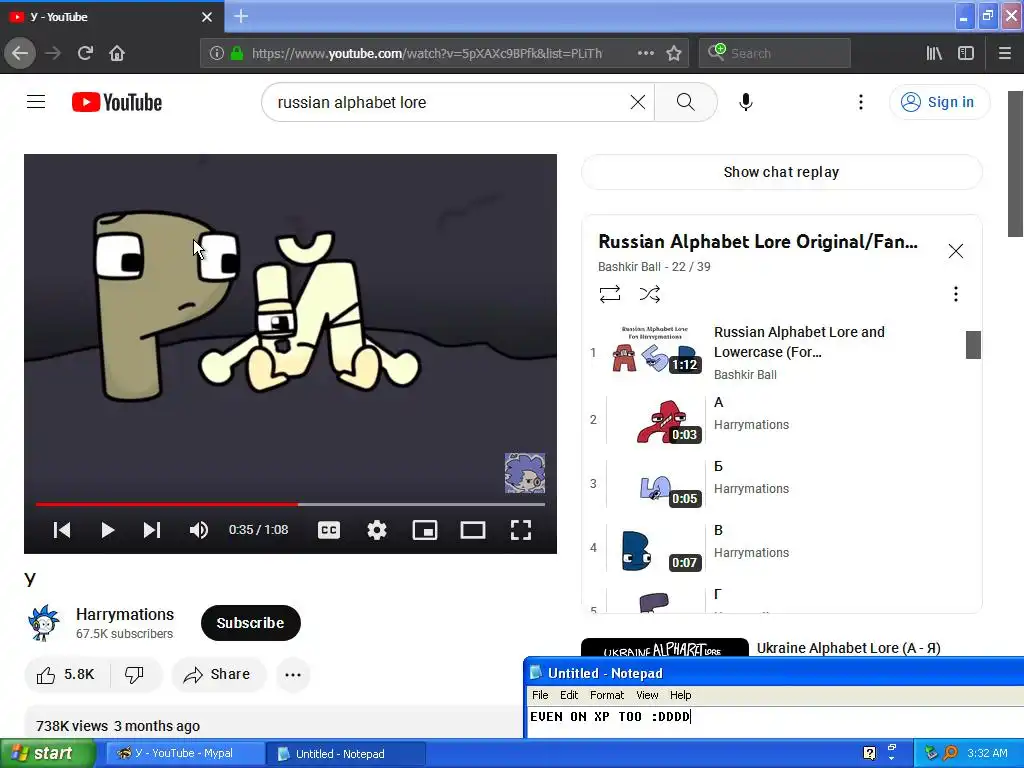This screenshot has width=1024, height=768.
Task: Reload the page with refresh icon
Action: pyautogui.click(x=85, y=53)
